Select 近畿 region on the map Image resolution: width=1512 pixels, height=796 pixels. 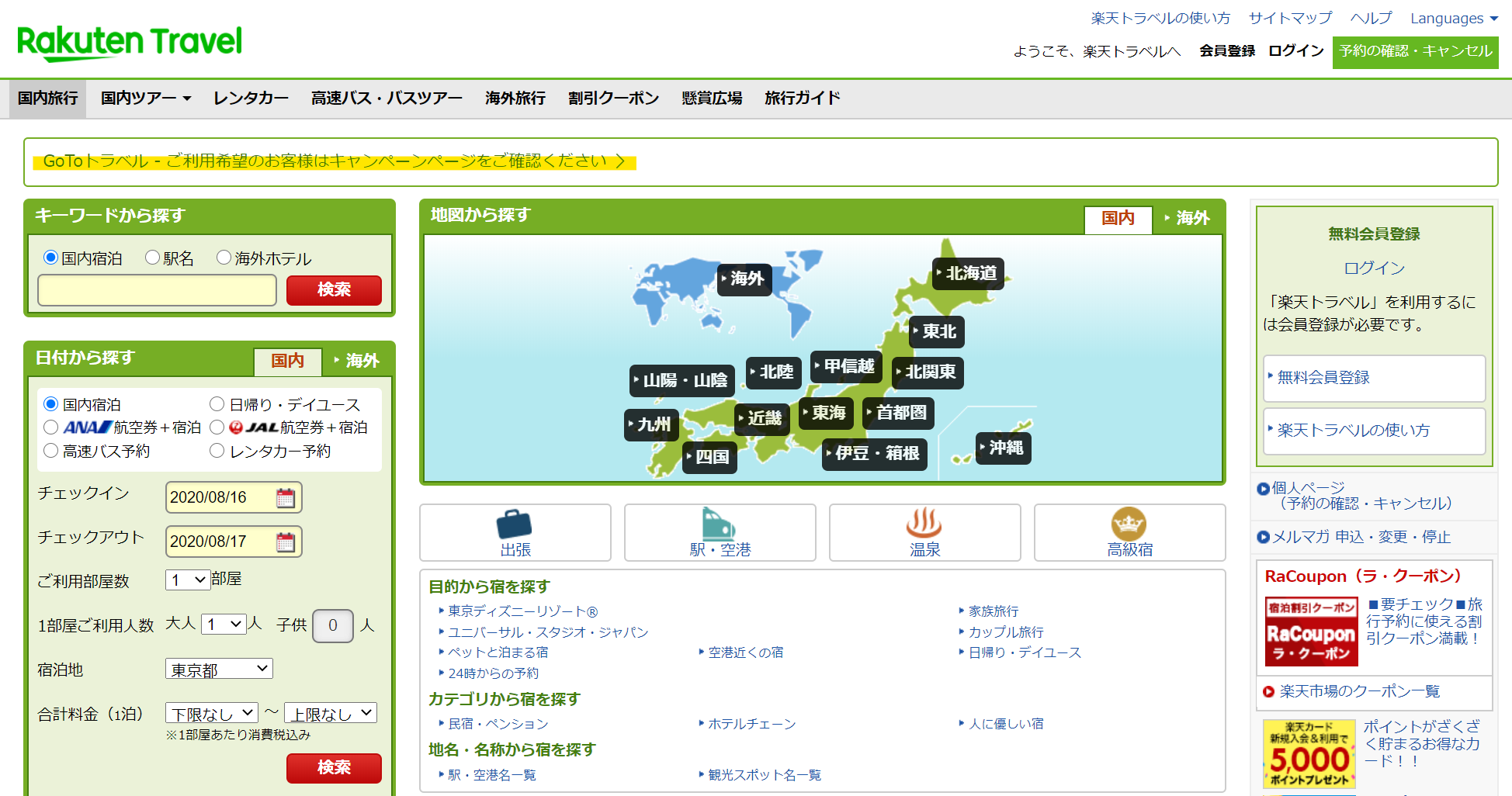[x=762, y=419]
